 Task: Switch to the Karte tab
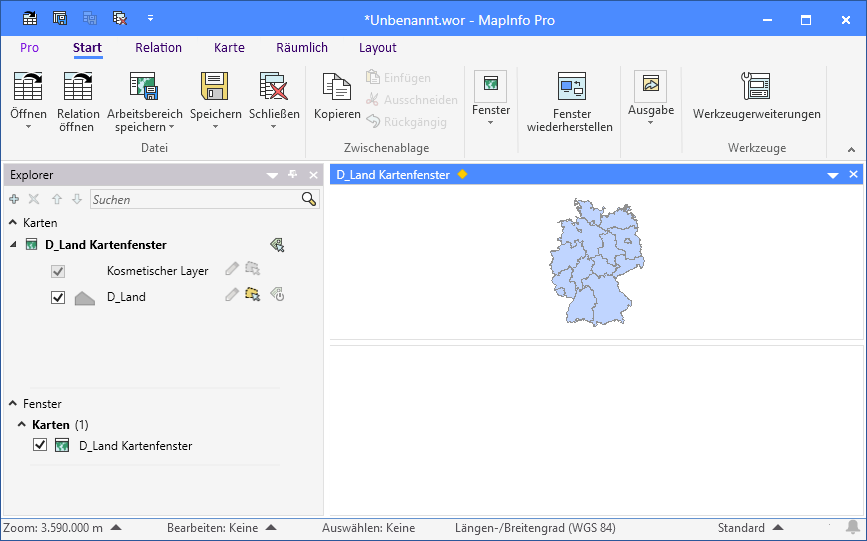pyautogui.click(x=229, y=48)
